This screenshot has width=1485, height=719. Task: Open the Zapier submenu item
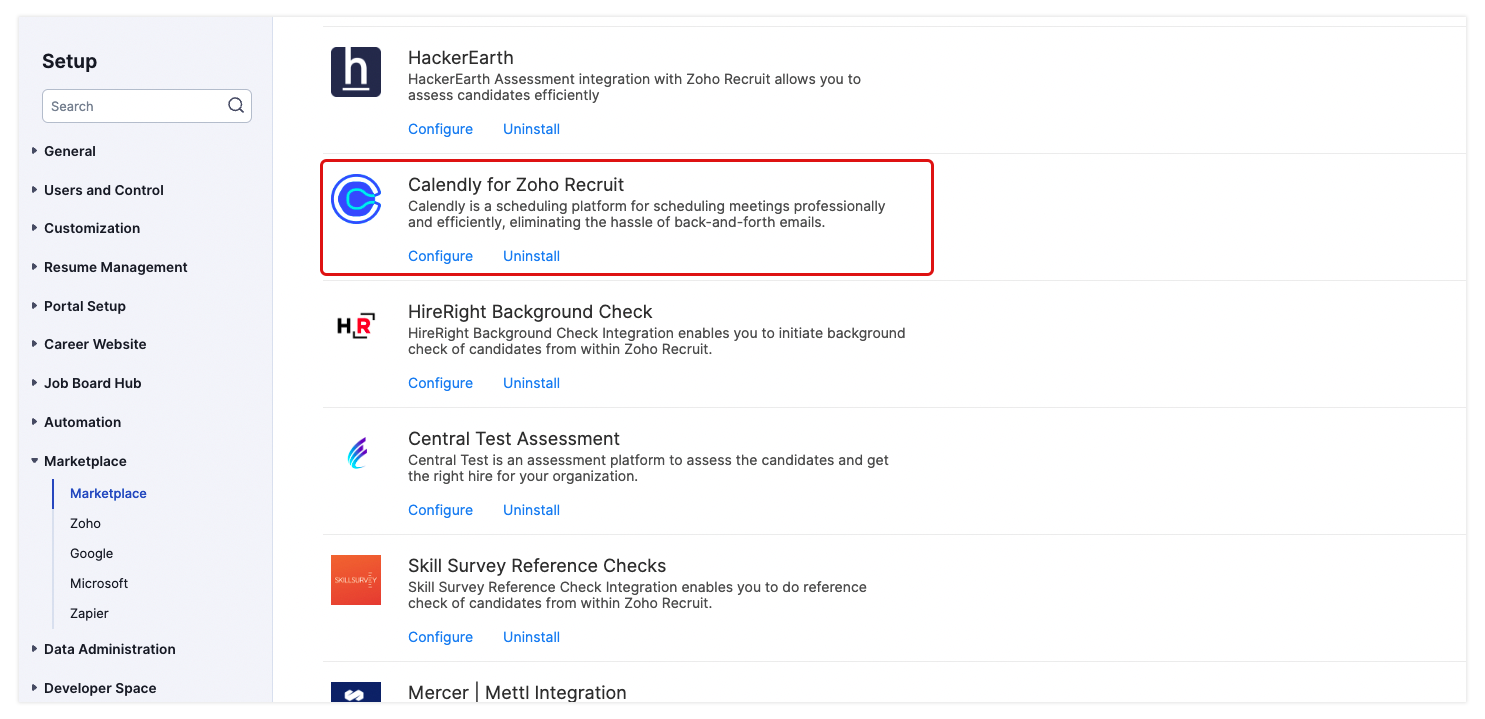(89, 613)
